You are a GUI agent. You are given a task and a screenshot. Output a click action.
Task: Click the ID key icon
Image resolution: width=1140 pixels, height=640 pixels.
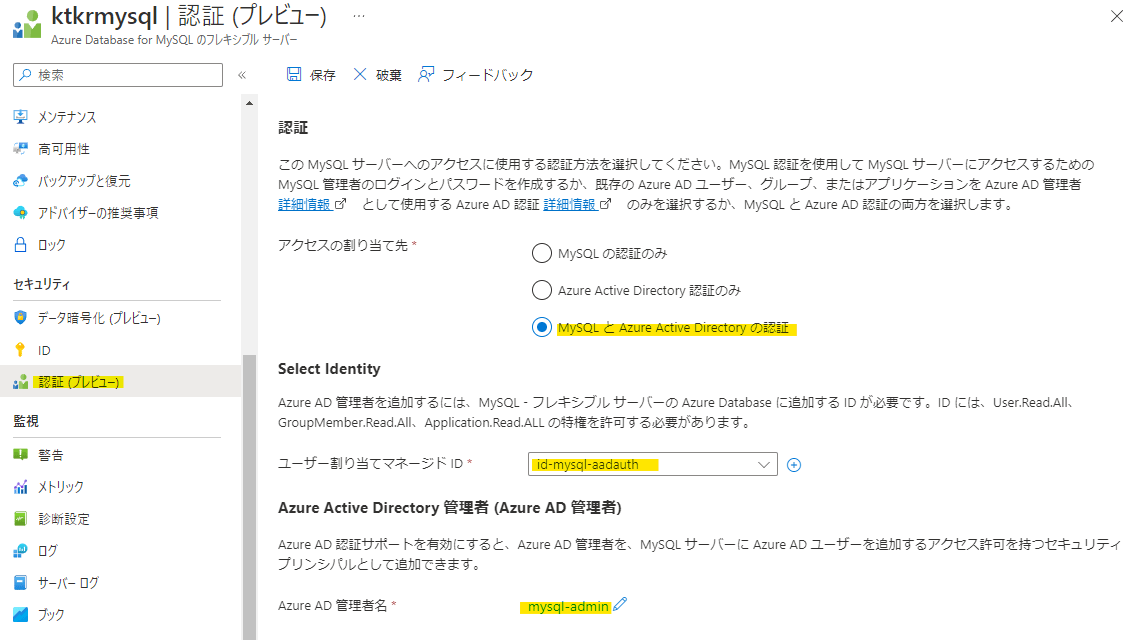[x=20, y=350]
